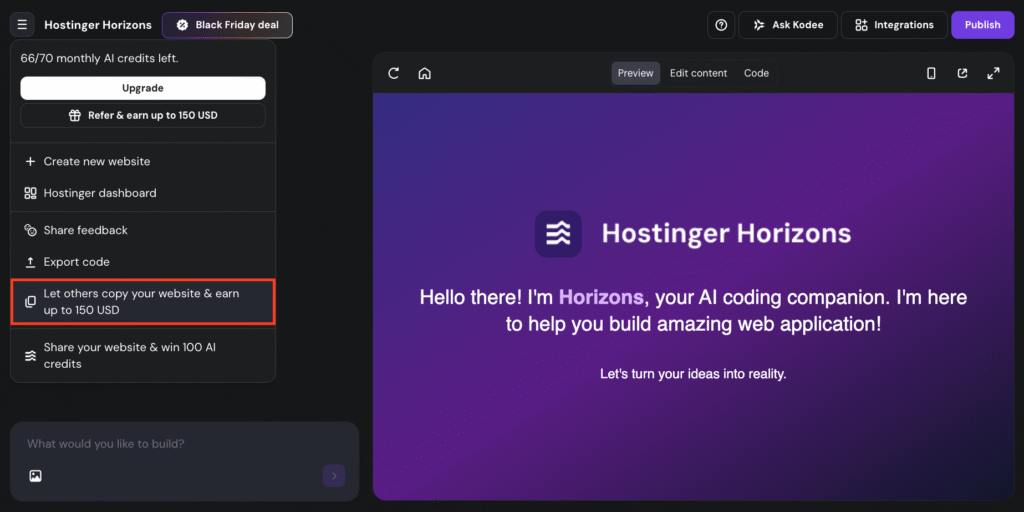Viewport: 1024px width, 512px height.
Task: Open the Integrations panel
Action: [894, 25]
